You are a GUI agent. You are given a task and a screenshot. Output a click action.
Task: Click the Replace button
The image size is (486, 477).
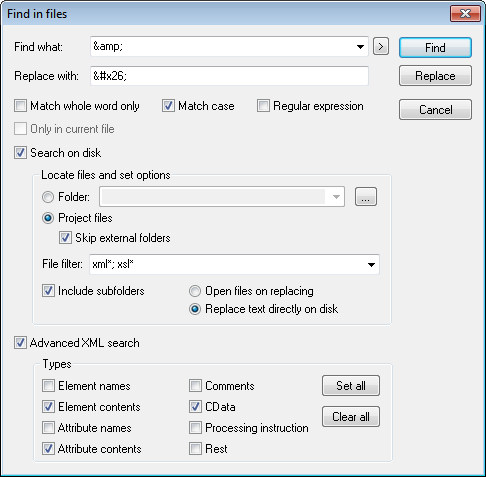(x=435, y=76)
